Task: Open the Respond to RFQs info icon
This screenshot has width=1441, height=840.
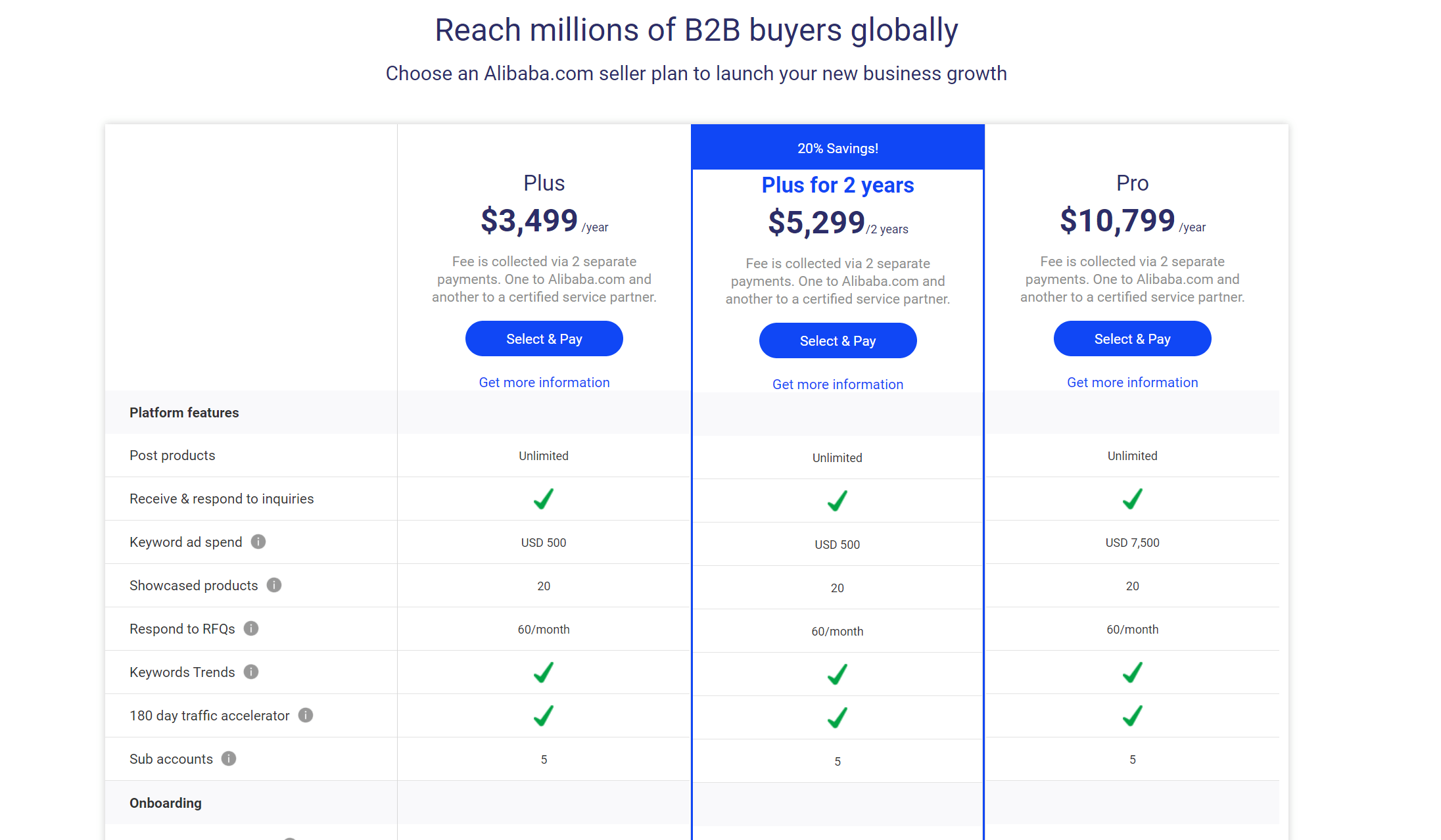Action: 250,628
